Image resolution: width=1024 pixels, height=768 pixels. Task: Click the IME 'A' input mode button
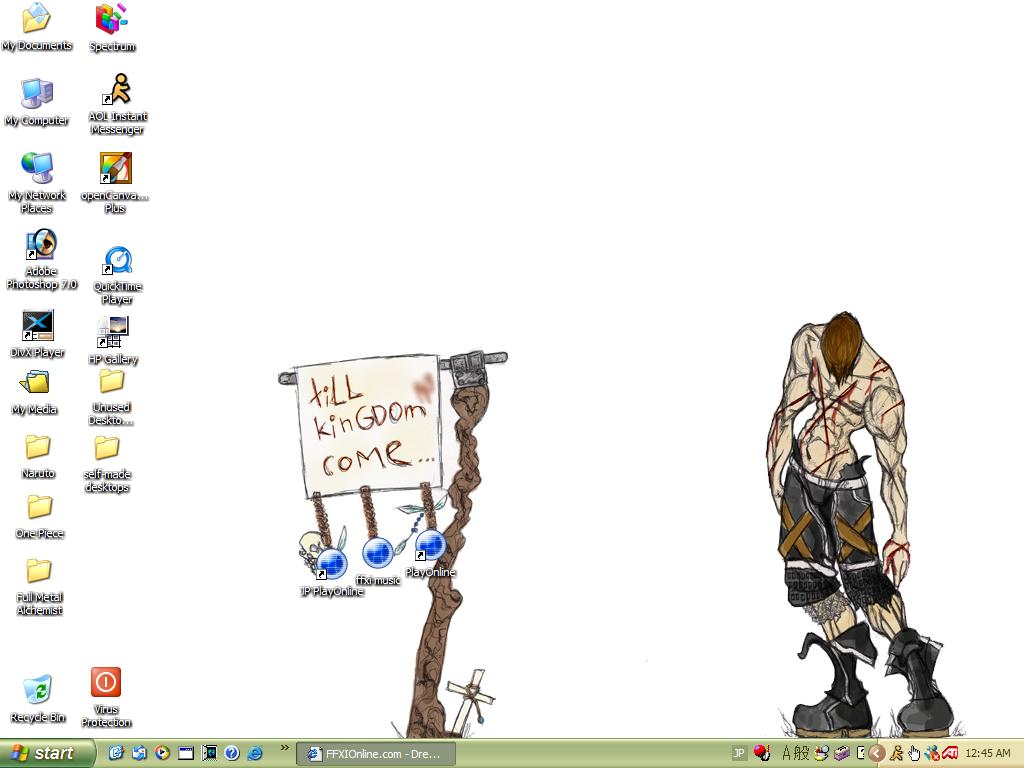pyautogui.click(x=786, y=753)
